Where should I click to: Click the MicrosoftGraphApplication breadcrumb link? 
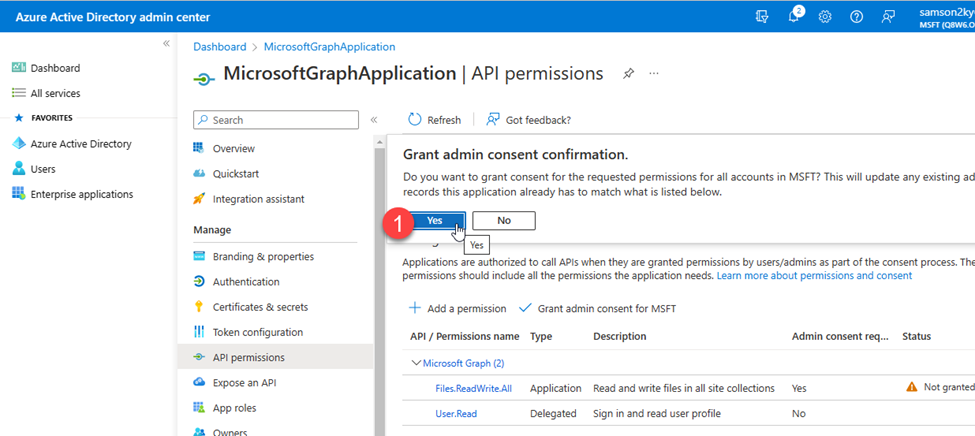click(x=330, y=47)
